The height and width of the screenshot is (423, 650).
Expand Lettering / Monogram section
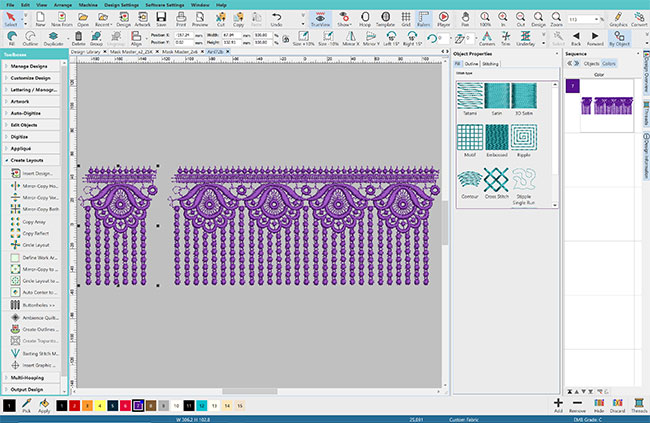[32, 90]
